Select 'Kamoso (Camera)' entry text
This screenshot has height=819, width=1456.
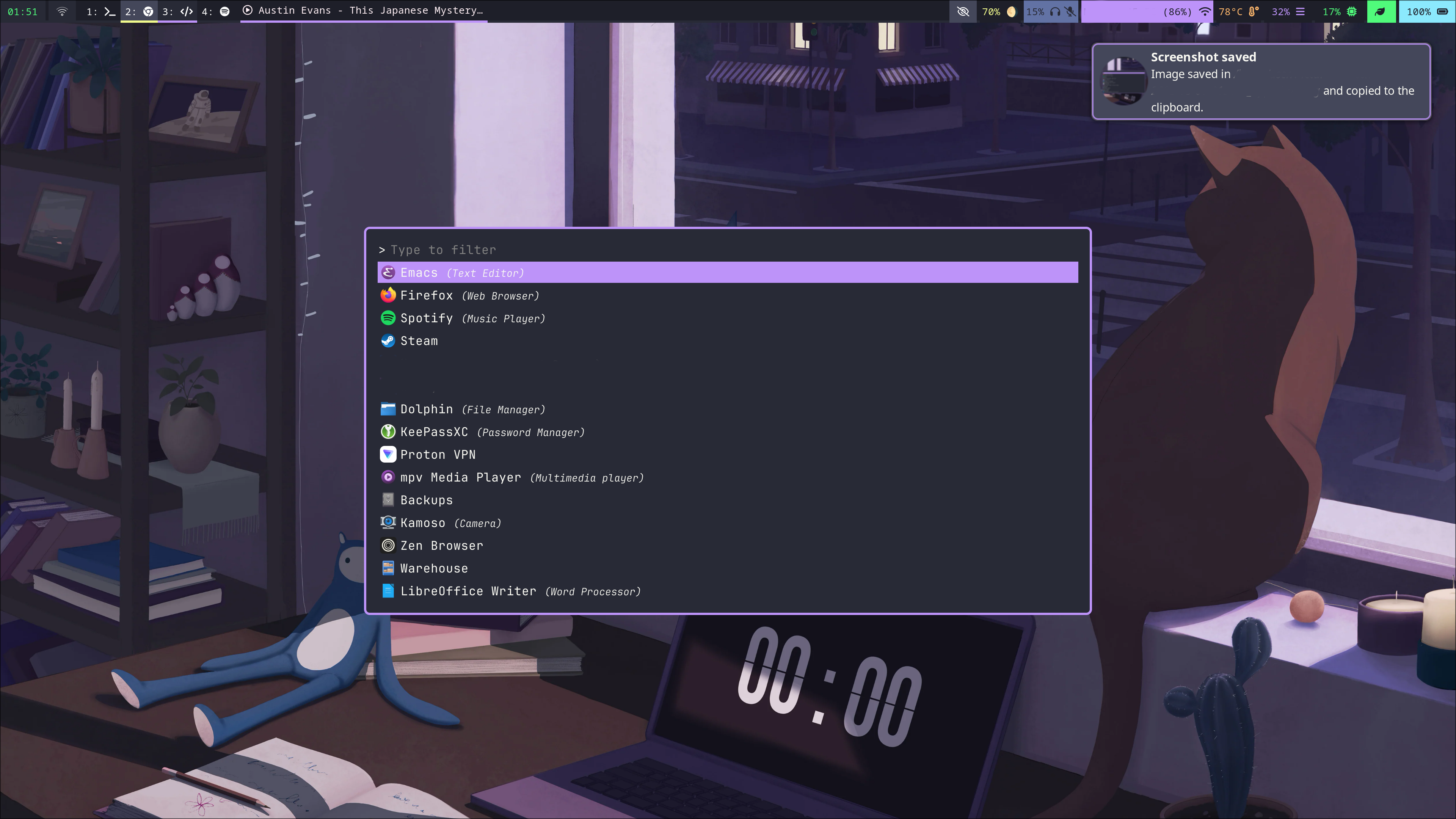tap(450, 523)
